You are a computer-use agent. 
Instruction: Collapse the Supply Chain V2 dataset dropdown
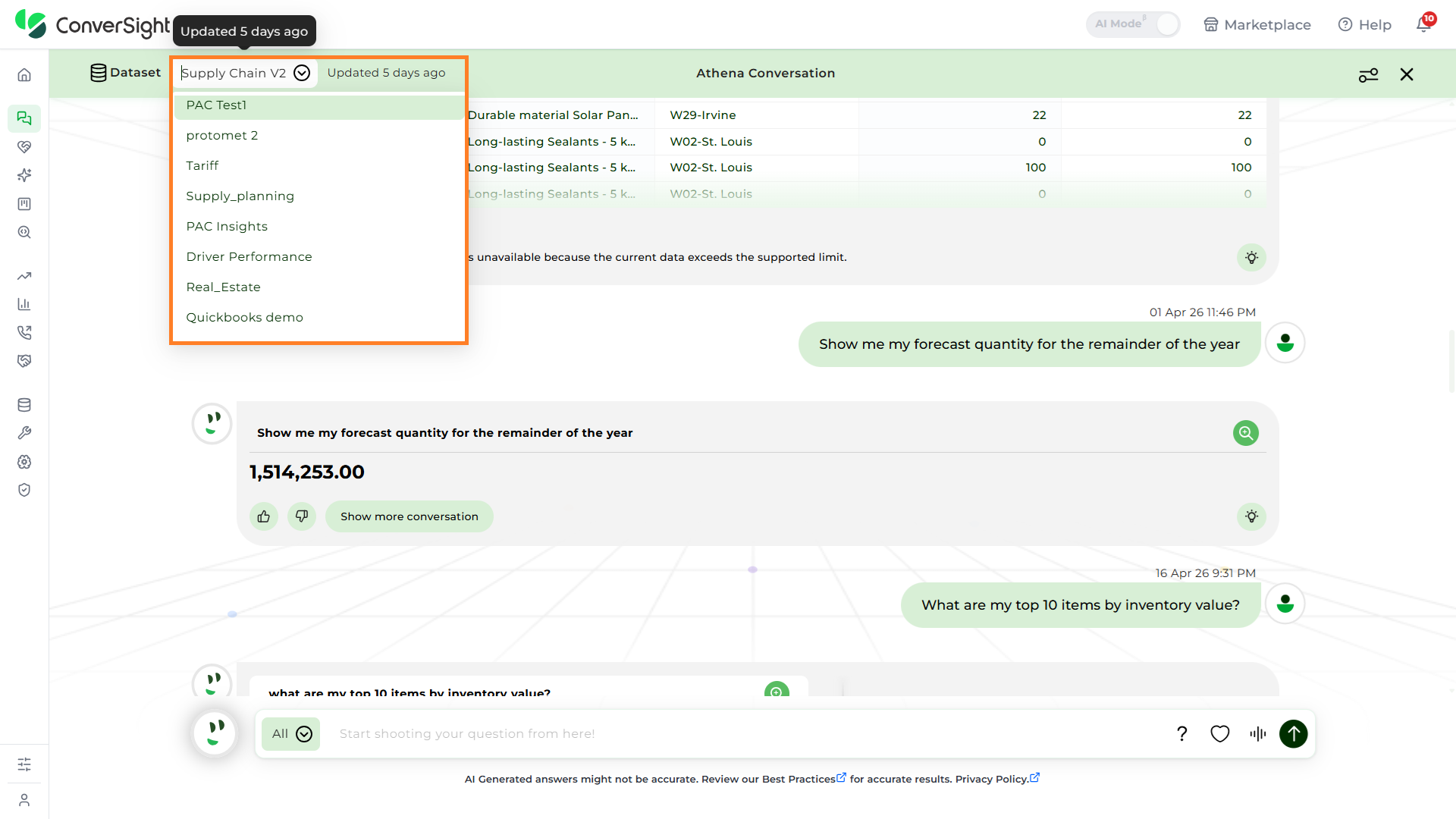point(302,73)
